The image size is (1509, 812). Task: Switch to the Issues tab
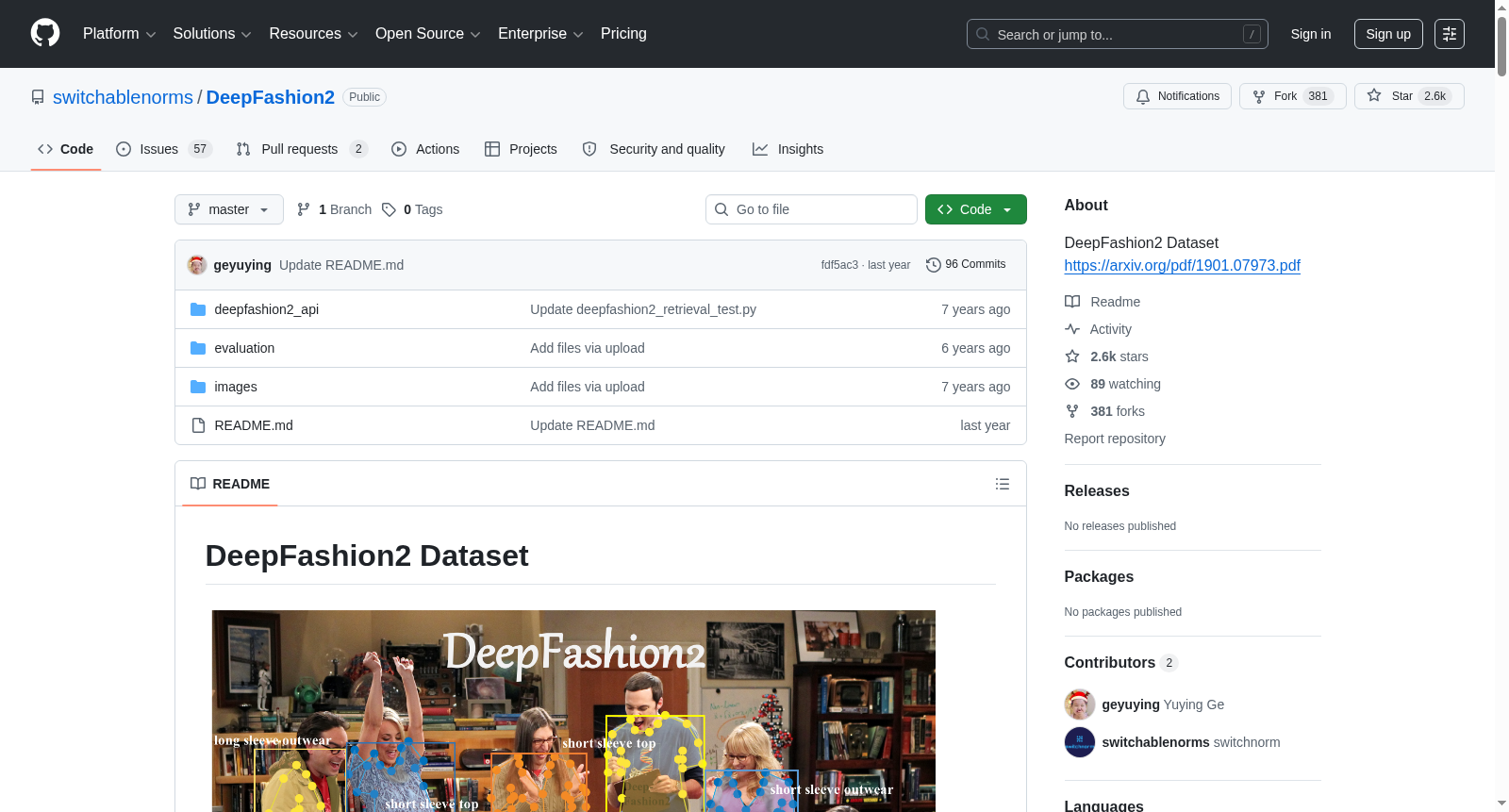pyautogui.click(x=164, y=149)
